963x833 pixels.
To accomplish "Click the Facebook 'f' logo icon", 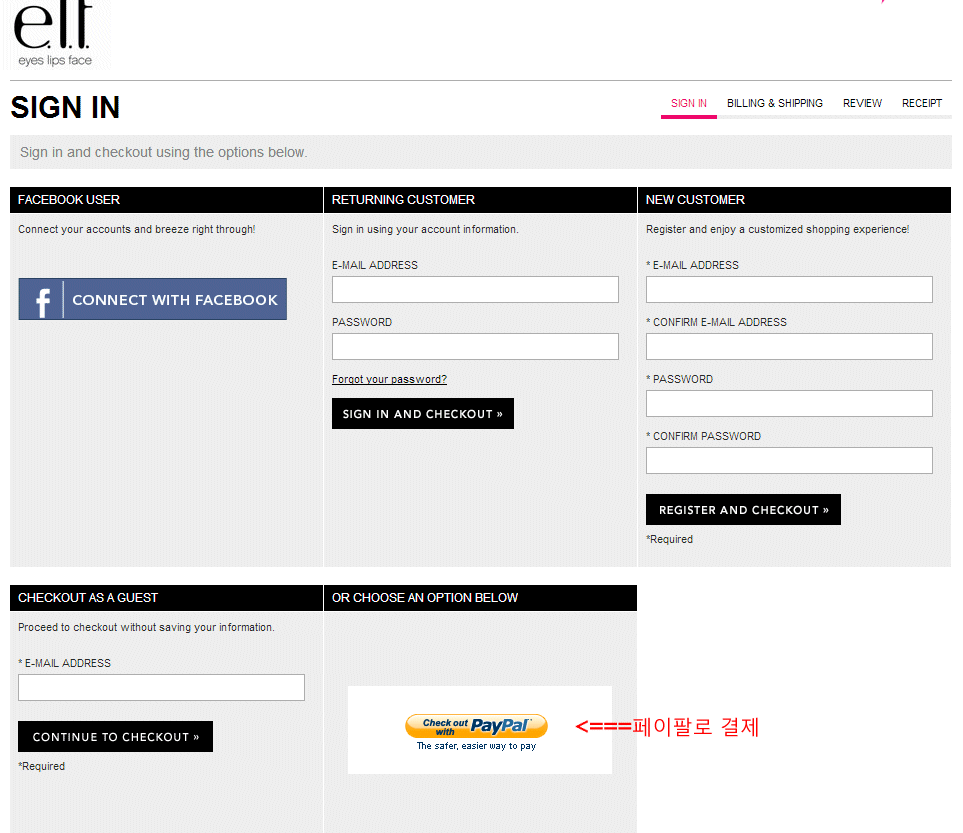I will (x=42, y=300).
